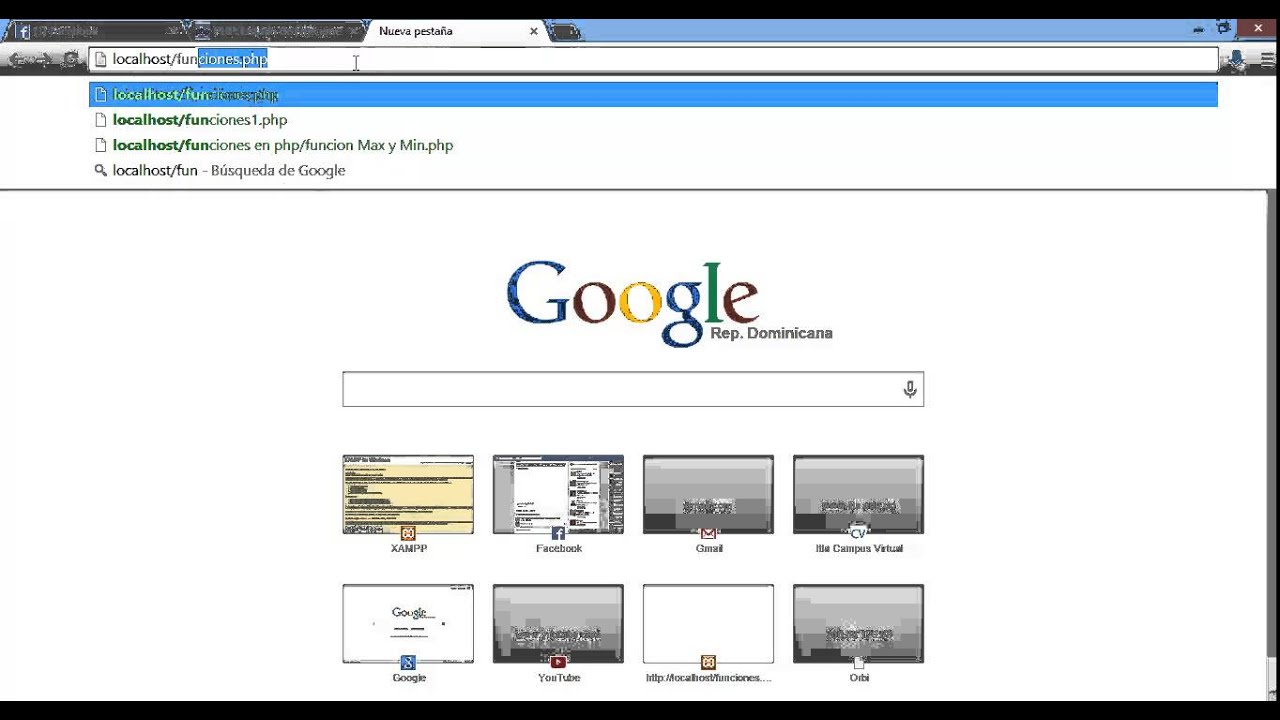Image resolution: width=1280 pixels, height=720 pixels.
Task: Click the page icon in the address bar
Action: pyautogui.click(x=100, y=60)
